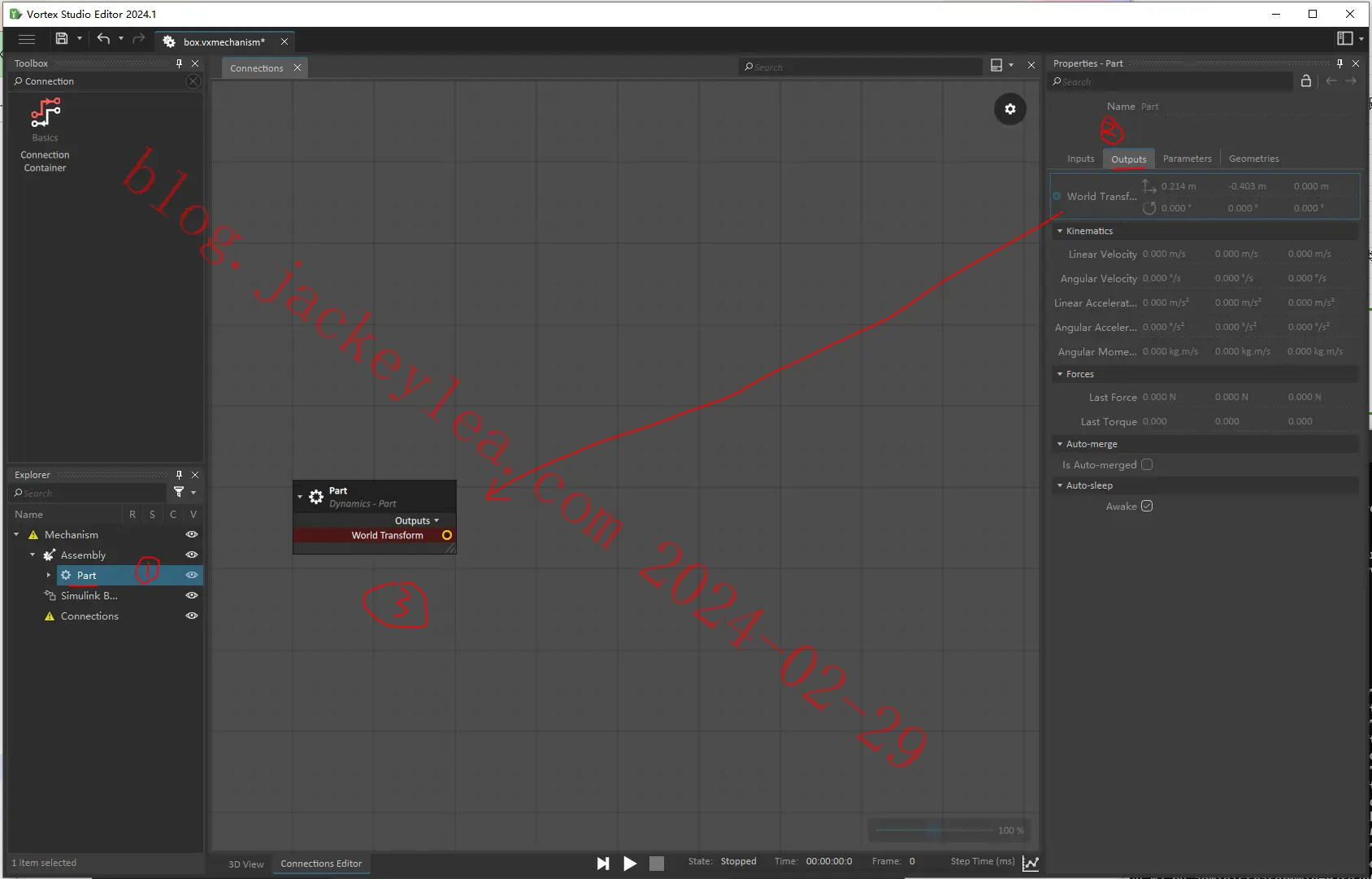
Task: Open the Explorer filter icon
Action: [179, 492]
